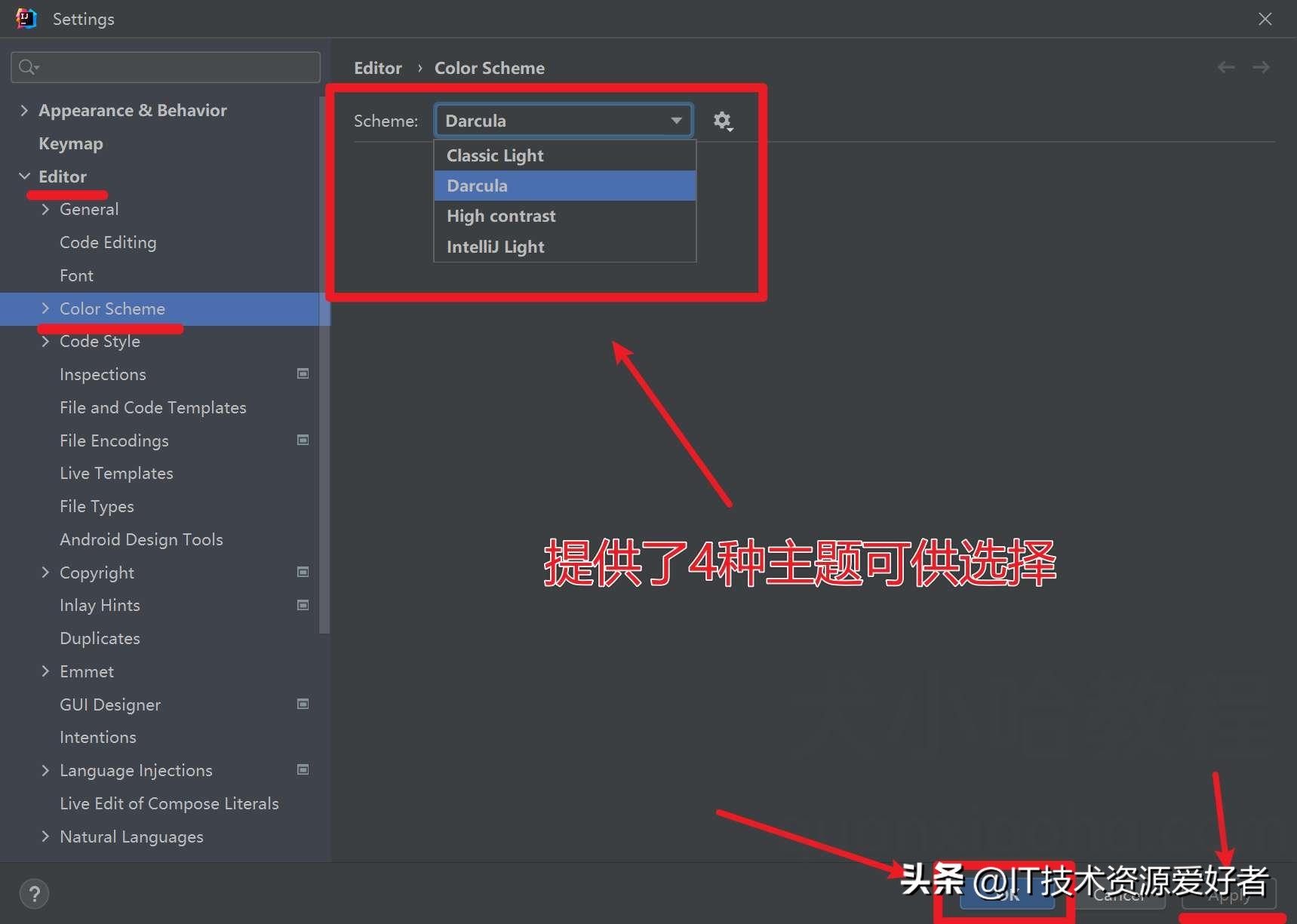The width and height of the screenshot is (1297, 924).
Task: Click the Language Injections project-level icon
Action: [303, 769]
